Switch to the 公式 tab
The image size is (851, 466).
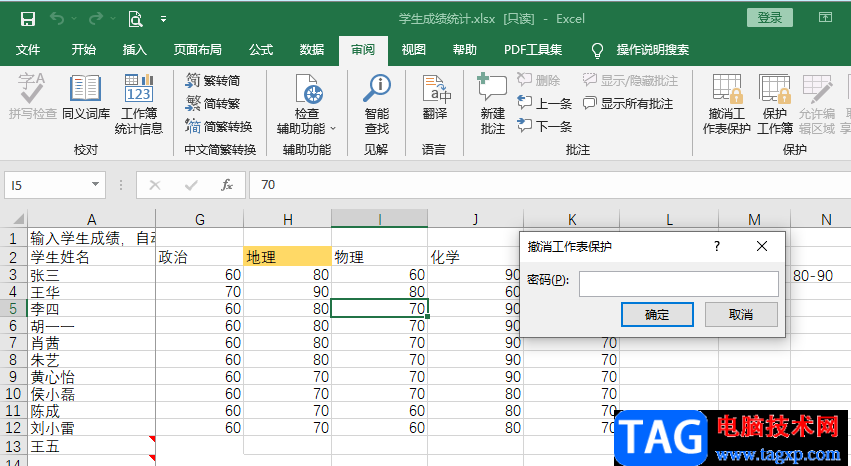pyautogui.click(x=261, y=50)
